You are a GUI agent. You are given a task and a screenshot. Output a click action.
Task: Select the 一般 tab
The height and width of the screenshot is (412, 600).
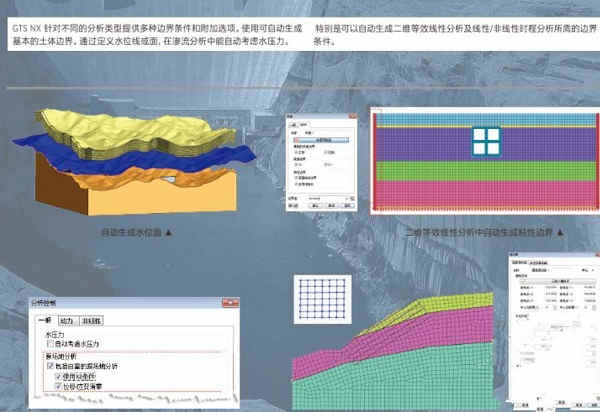point(46,320)
